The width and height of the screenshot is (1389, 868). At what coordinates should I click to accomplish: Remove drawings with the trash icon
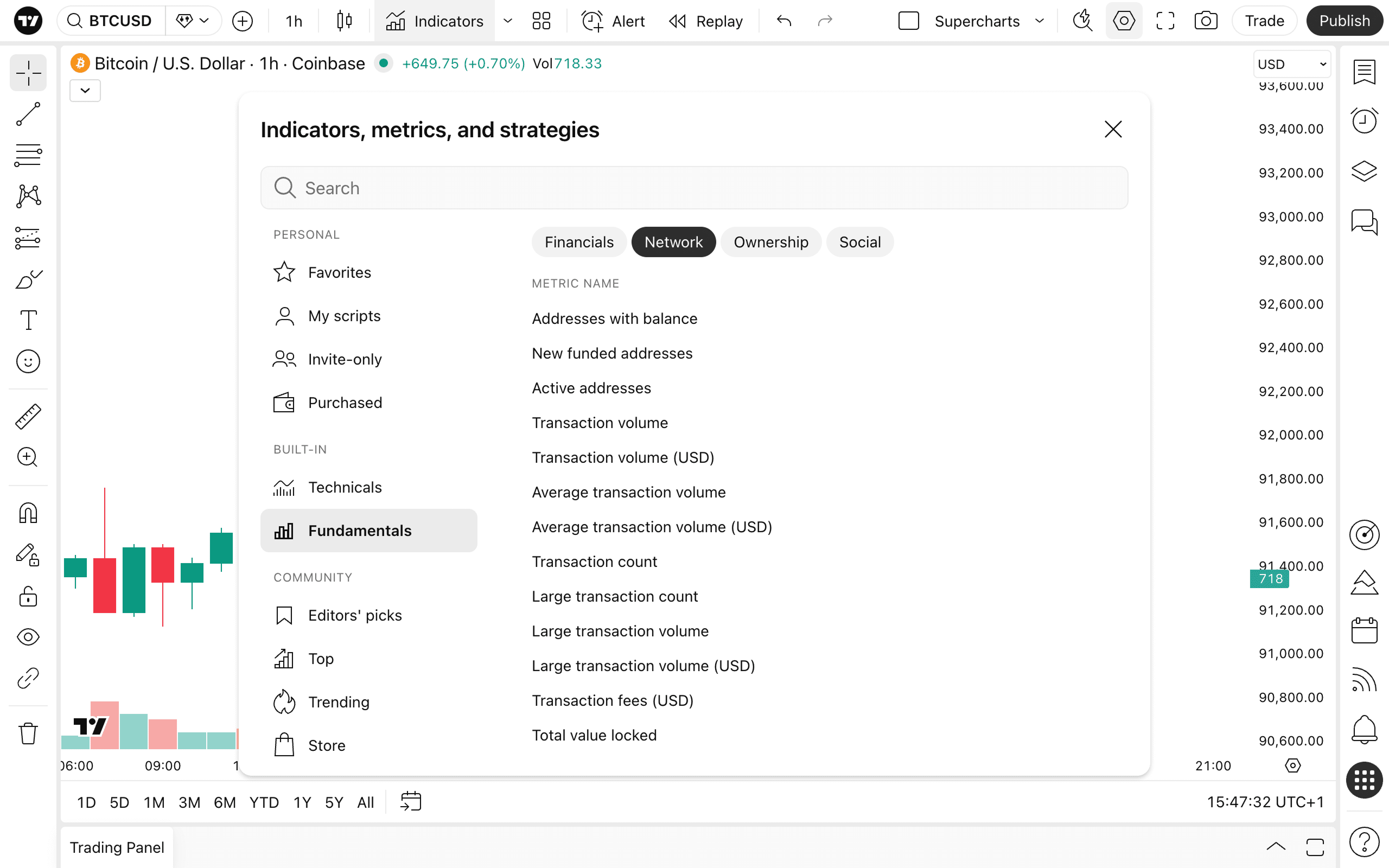coord(28,733)
